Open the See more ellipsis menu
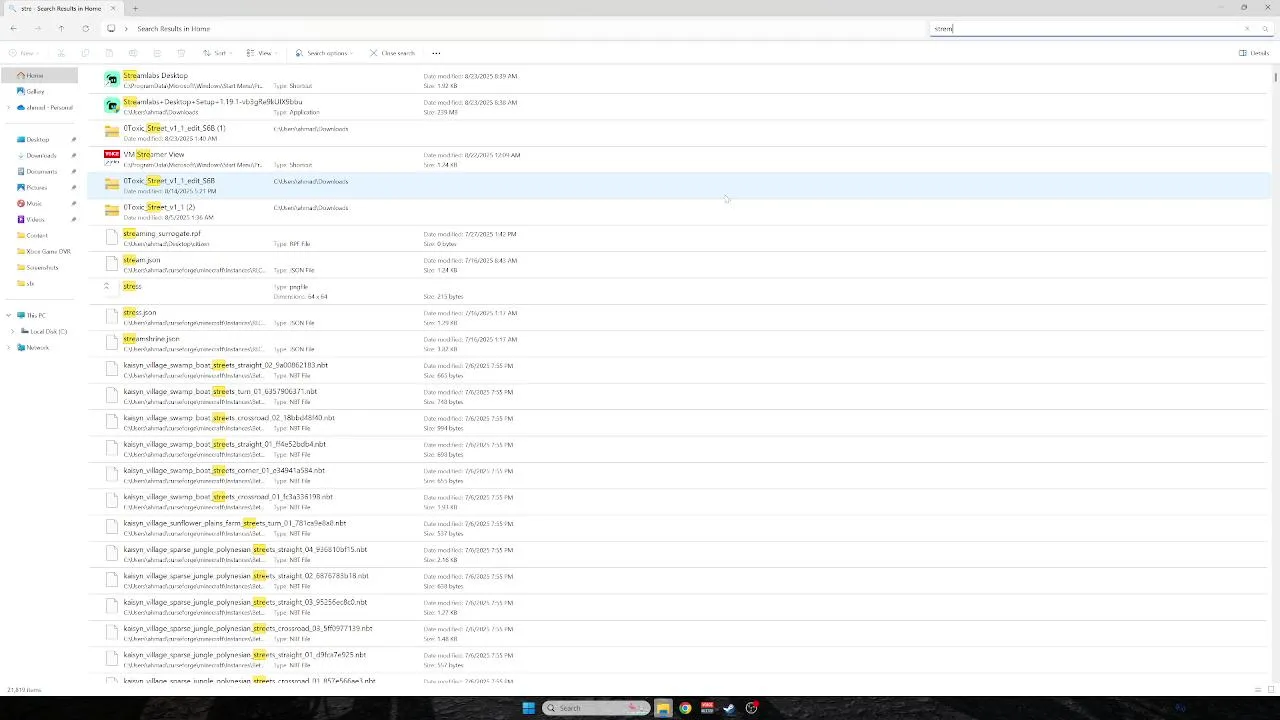The width and height of the screenshot is (1280, 720). pyautogui.click(x=436, y=53)
